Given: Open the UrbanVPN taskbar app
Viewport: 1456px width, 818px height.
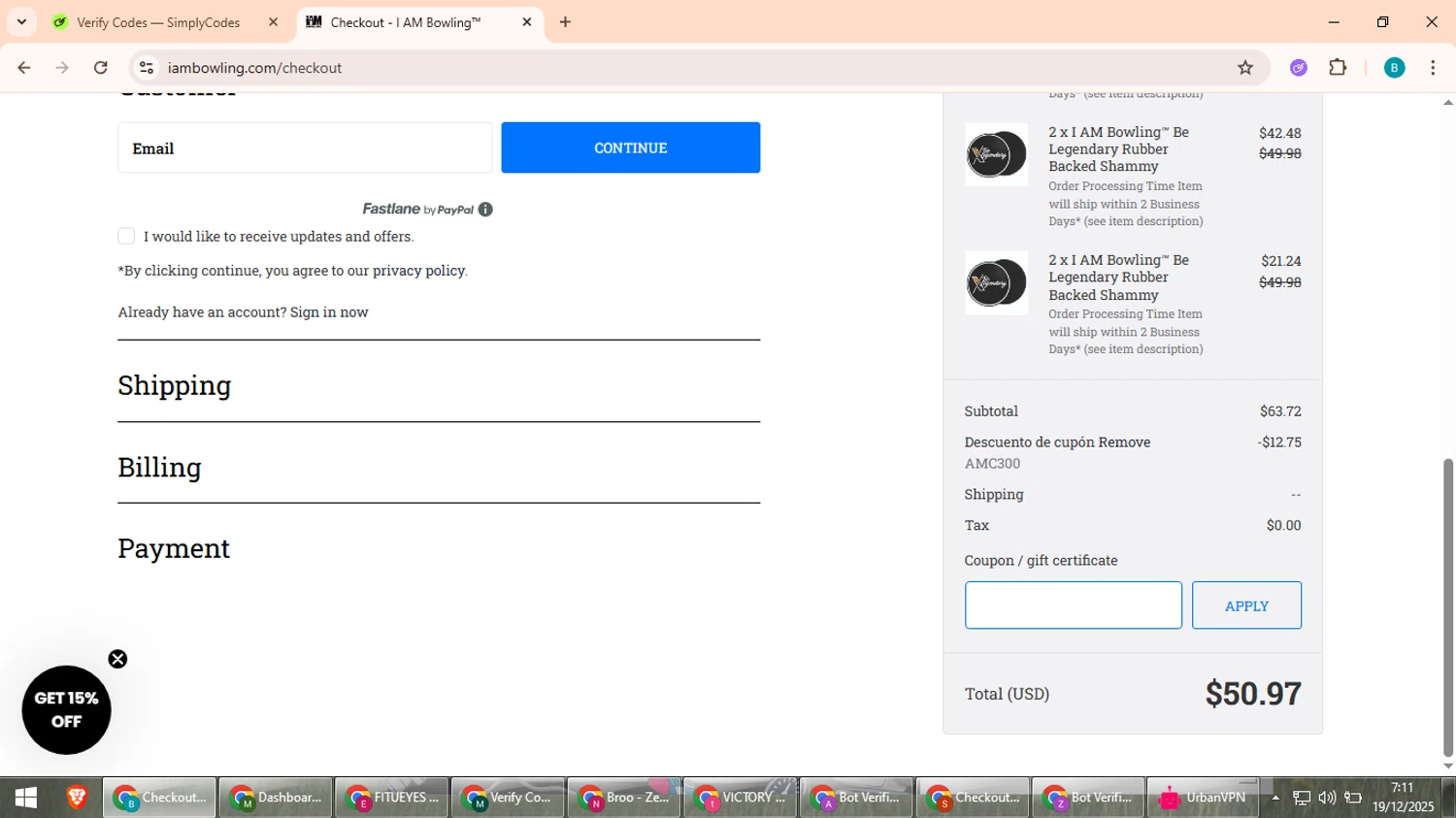Looking at the screenshot, I should pos(1205,798).
